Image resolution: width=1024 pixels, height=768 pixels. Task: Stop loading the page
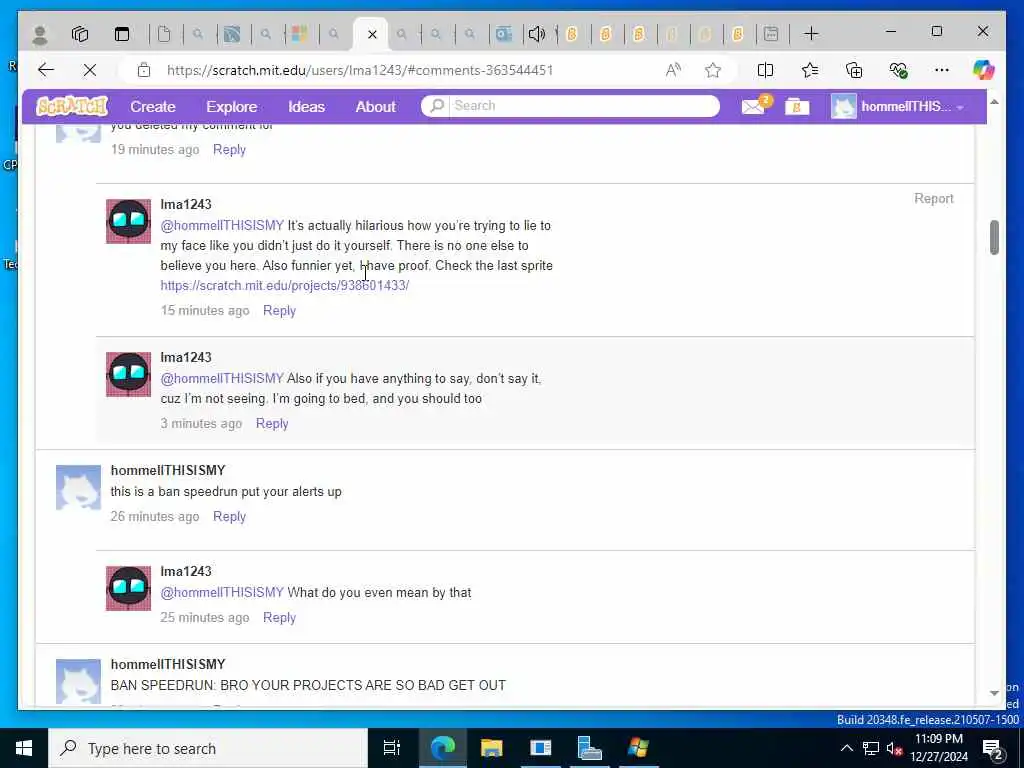click(90, 70)
